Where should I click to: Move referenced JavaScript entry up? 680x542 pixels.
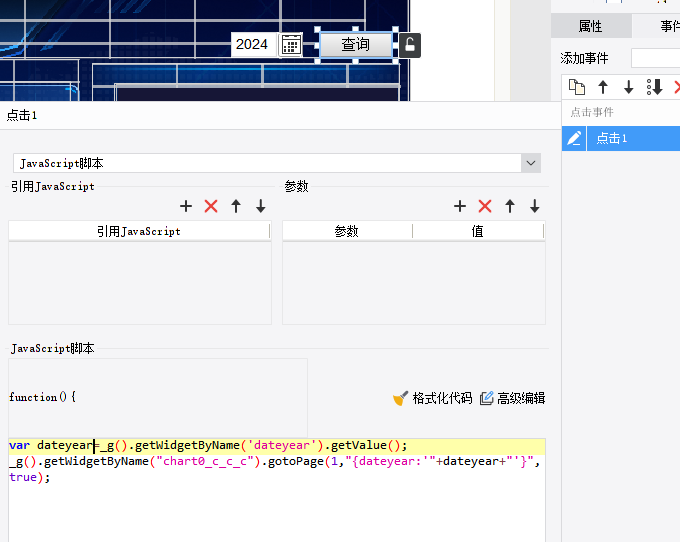point(236,206)
